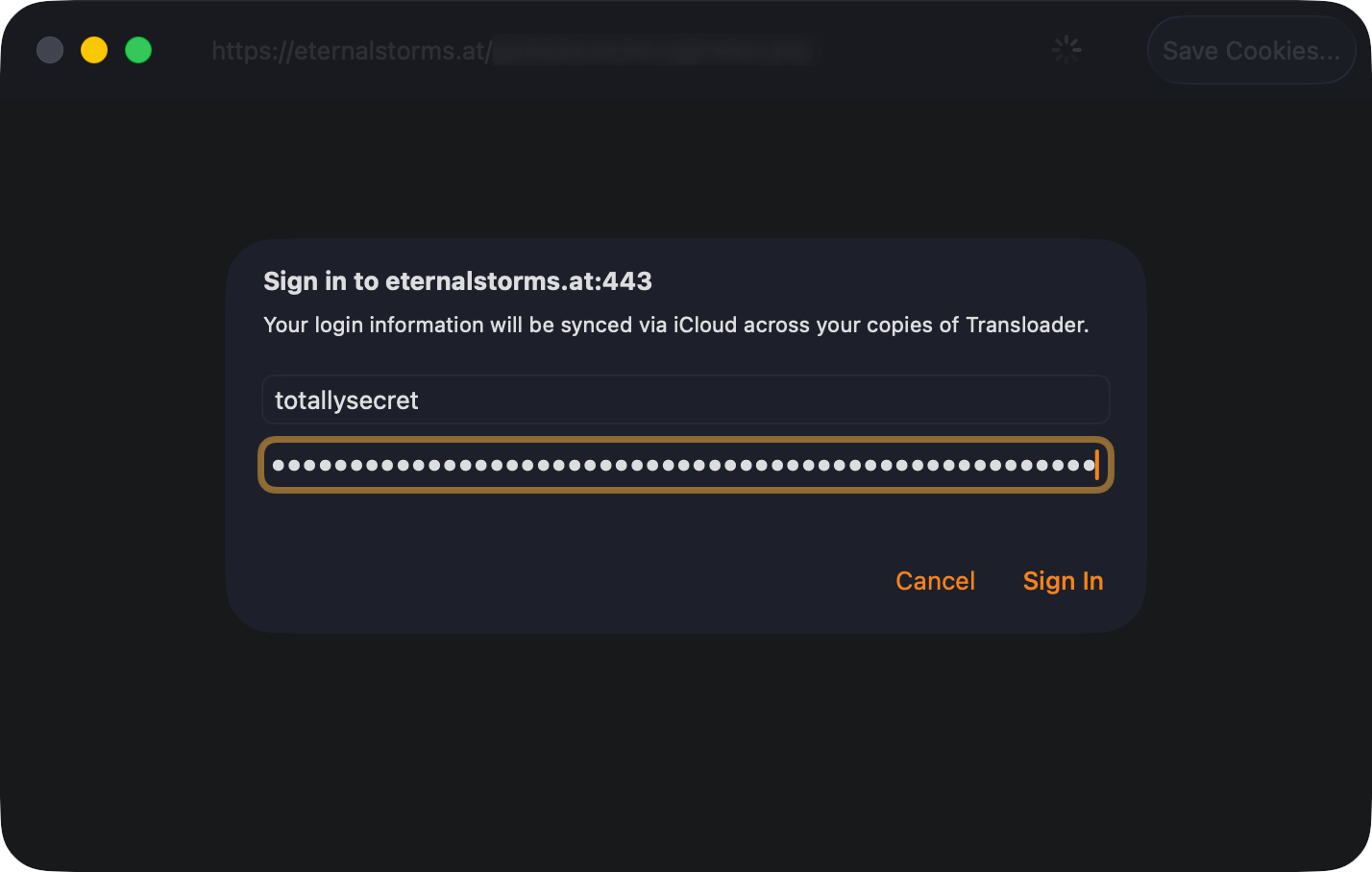
Task: Zoom window using the green button
Action: pyautogui.click(x=138, y=50)
